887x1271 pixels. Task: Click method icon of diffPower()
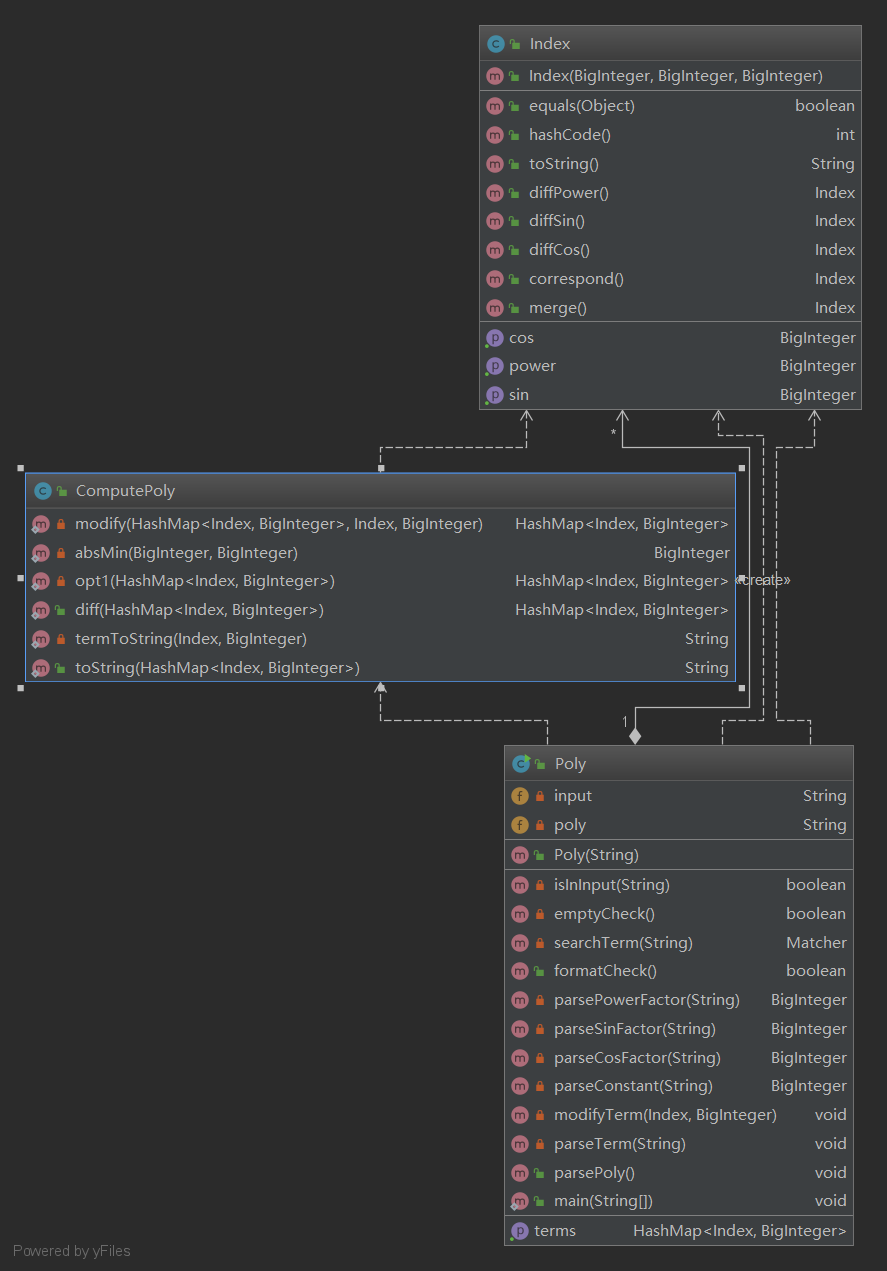(494, 193)
